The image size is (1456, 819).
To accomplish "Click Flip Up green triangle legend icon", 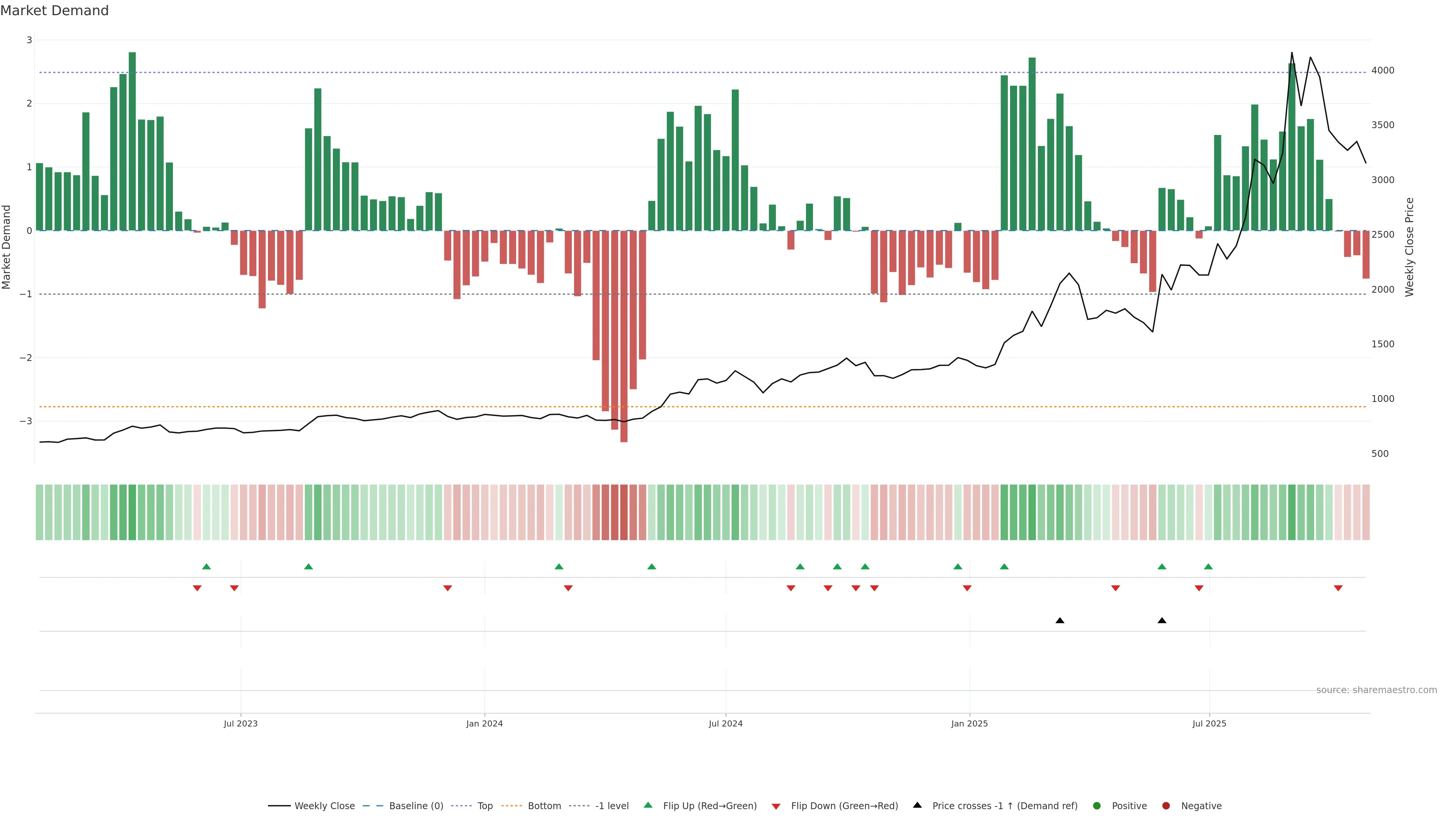I will 648,805.
